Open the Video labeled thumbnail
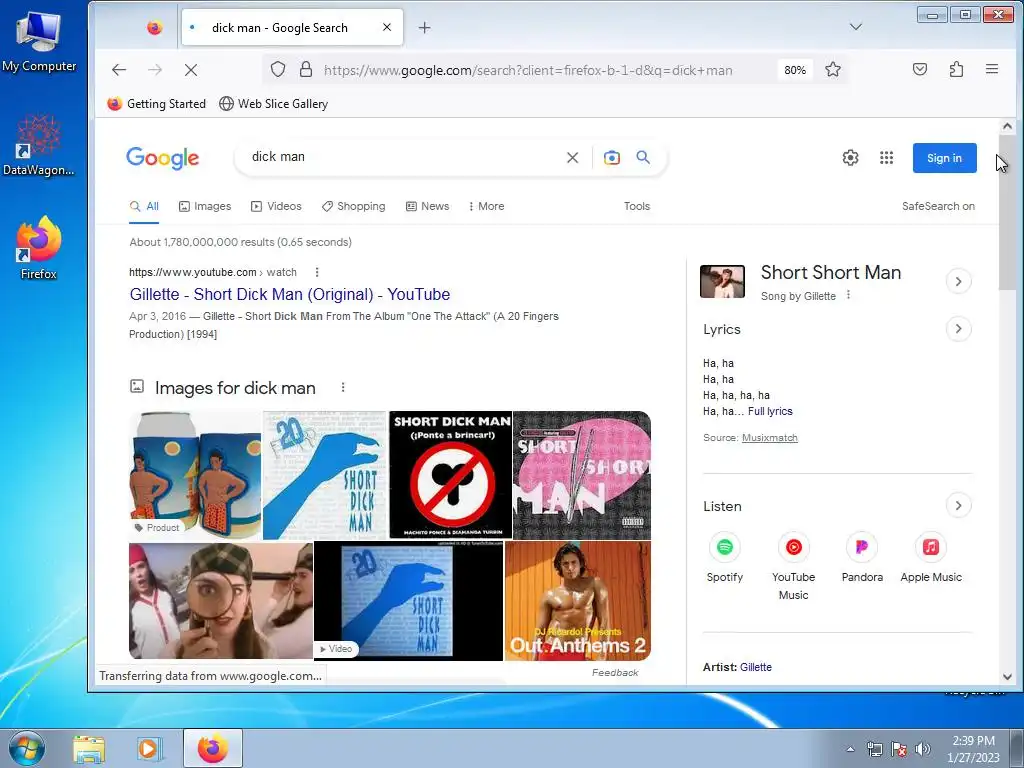 click(409, 601)
